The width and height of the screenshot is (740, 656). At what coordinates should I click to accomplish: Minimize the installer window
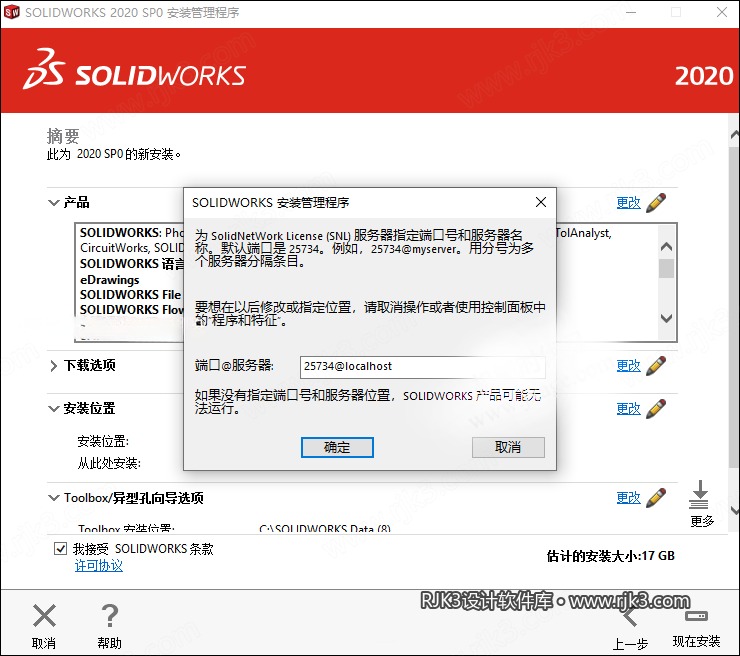631,12
